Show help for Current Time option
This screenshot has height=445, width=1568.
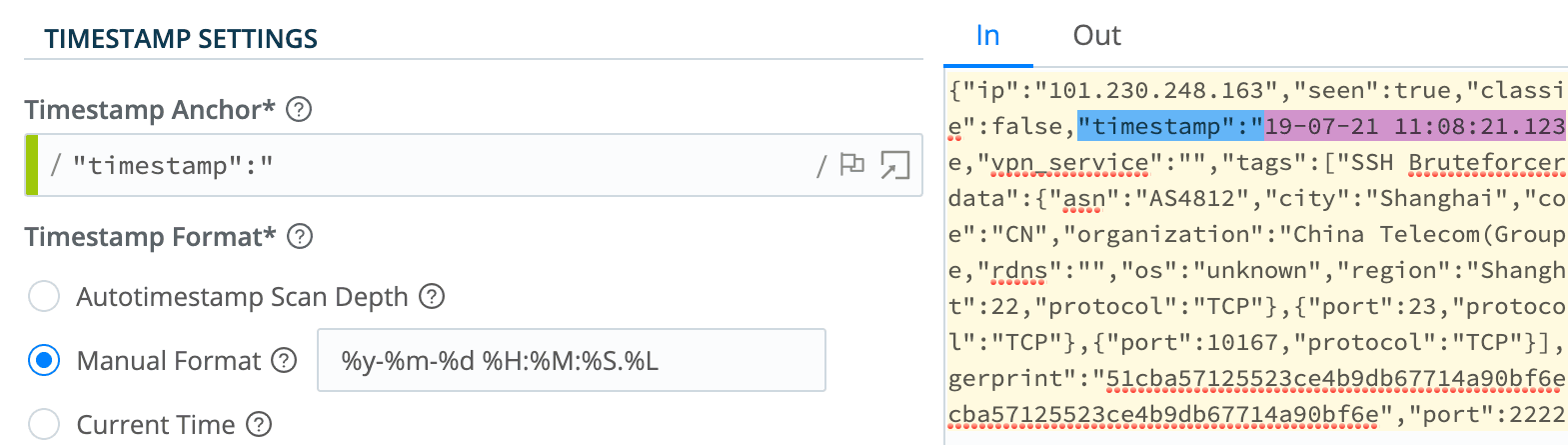(259, 425)
